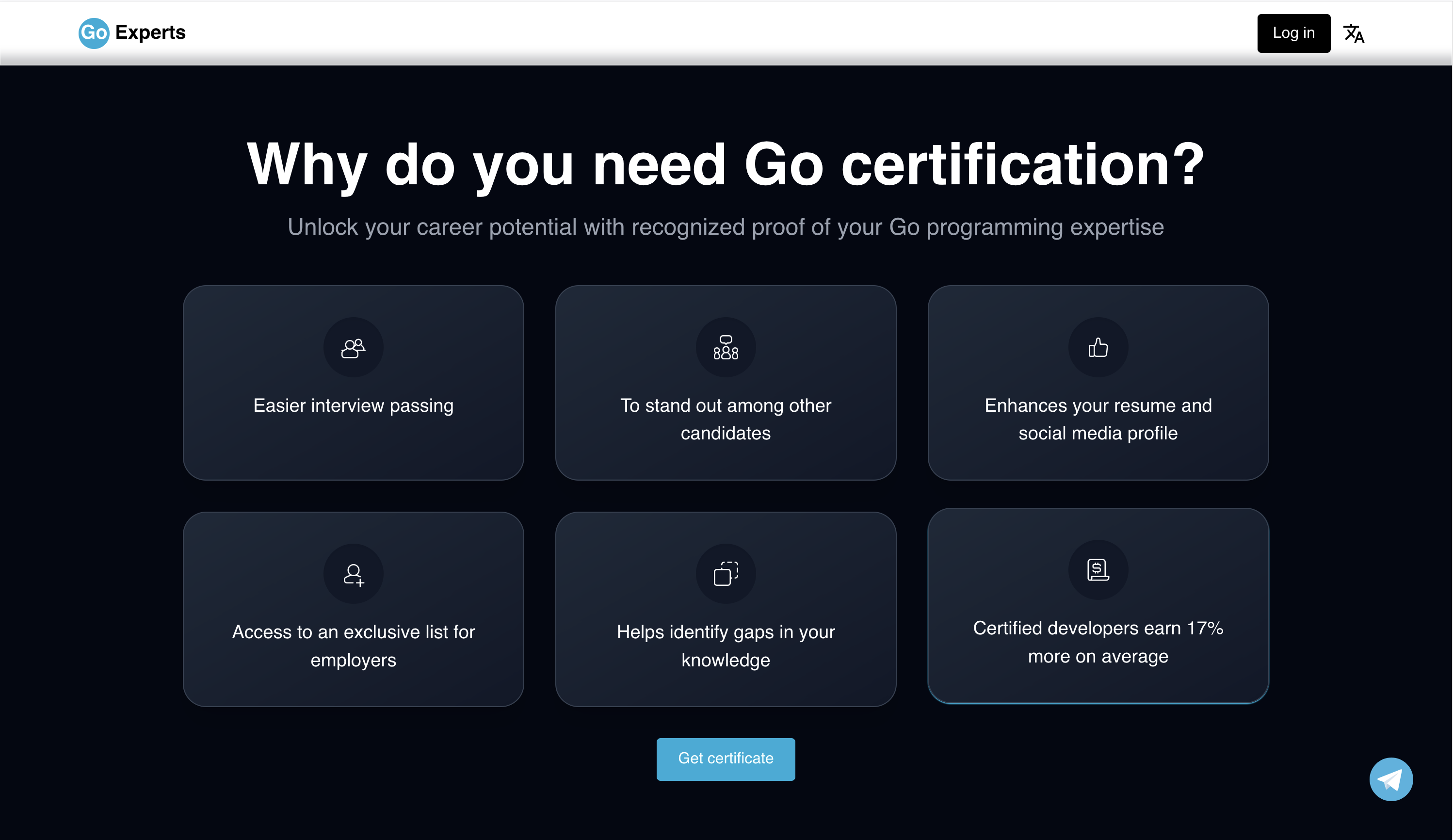Screen dimensions: 1453x840
Task: Open the language switcher icon
Action: 1355,33
